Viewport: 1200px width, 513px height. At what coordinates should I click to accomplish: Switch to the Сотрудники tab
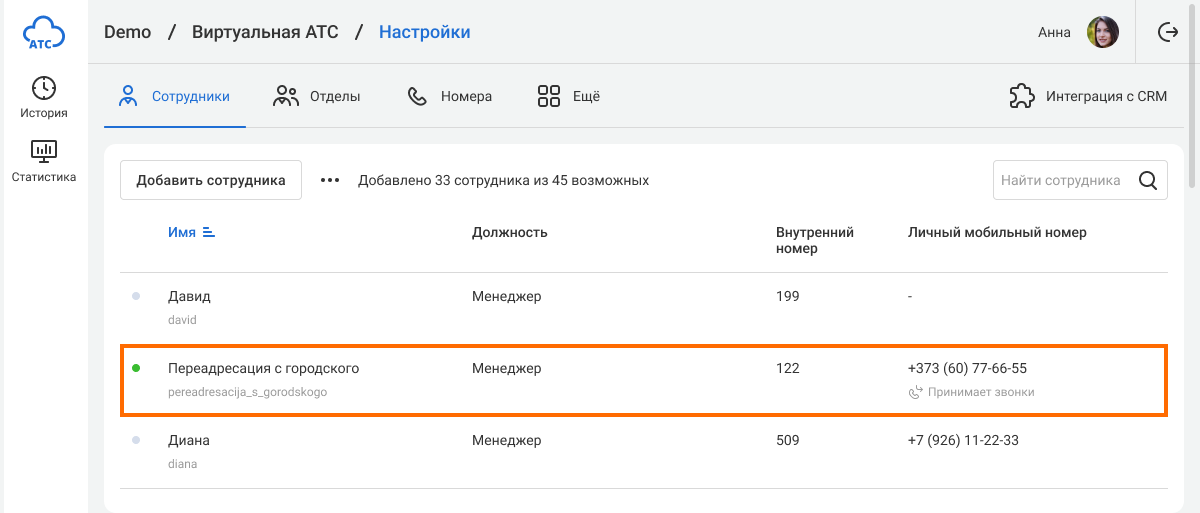[x=175, y=97]
